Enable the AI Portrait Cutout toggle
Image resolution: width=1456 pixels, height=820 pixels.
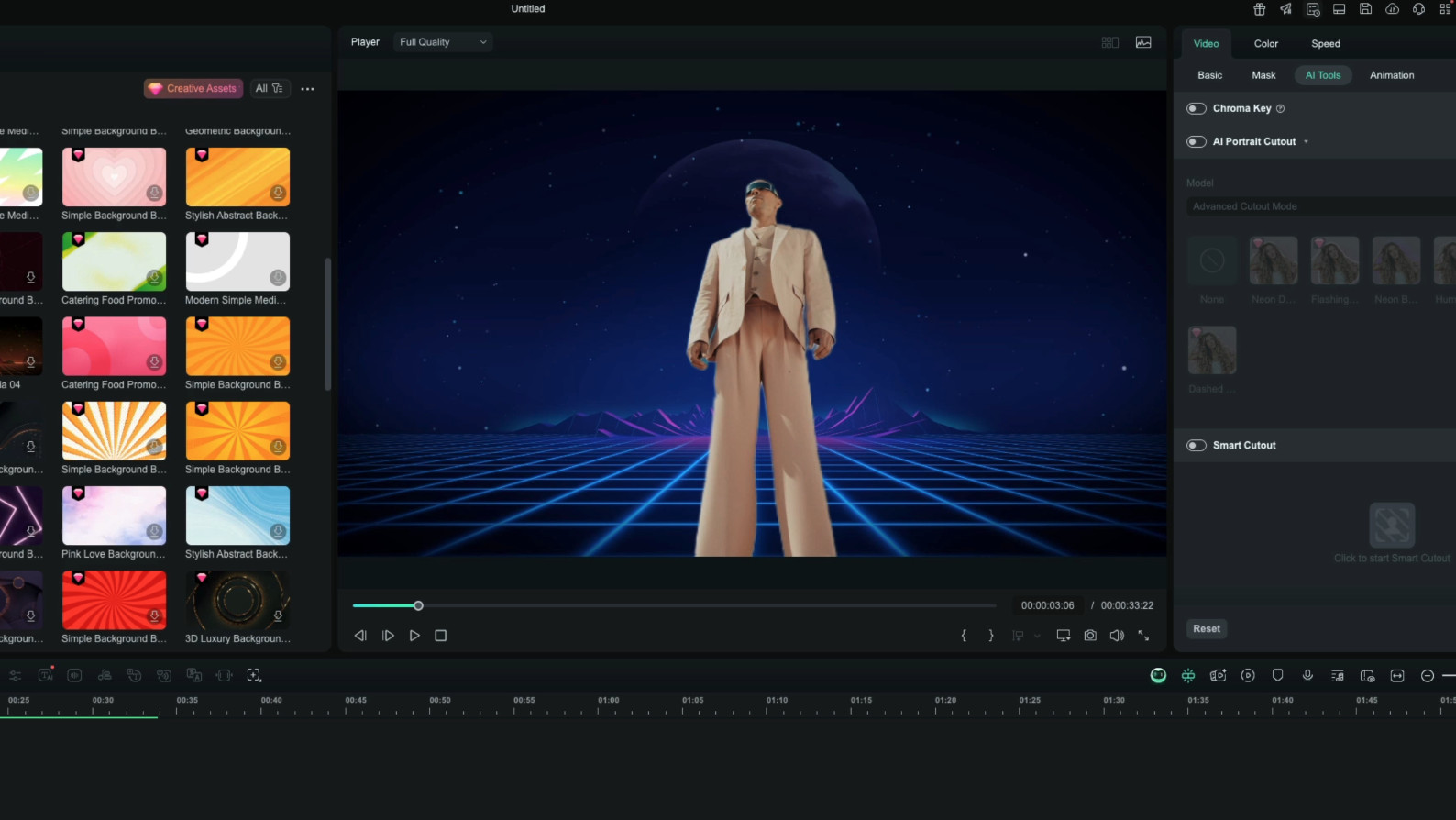point(1197,141)
